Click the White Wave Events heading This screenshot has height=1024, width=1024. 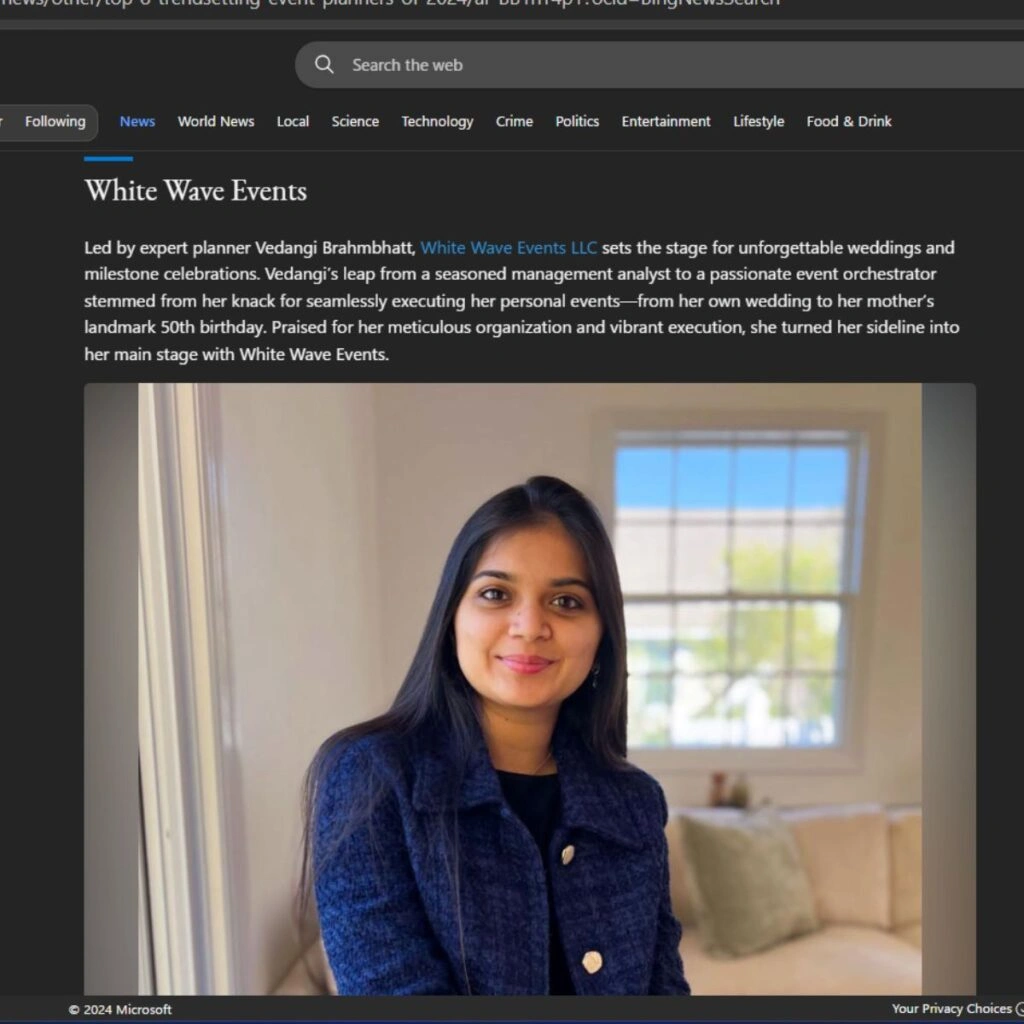(x=195, y=191)
